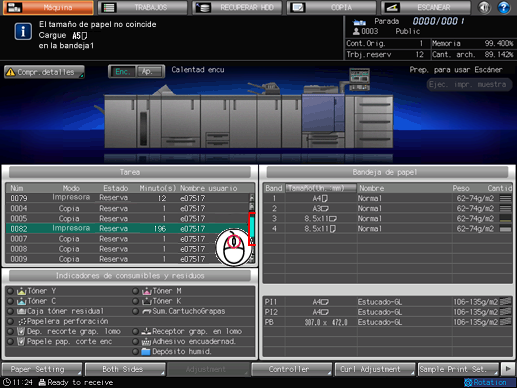Screen dimensions: 517x388
Task: Click the blue information icon
Action: tap(23, 32)
